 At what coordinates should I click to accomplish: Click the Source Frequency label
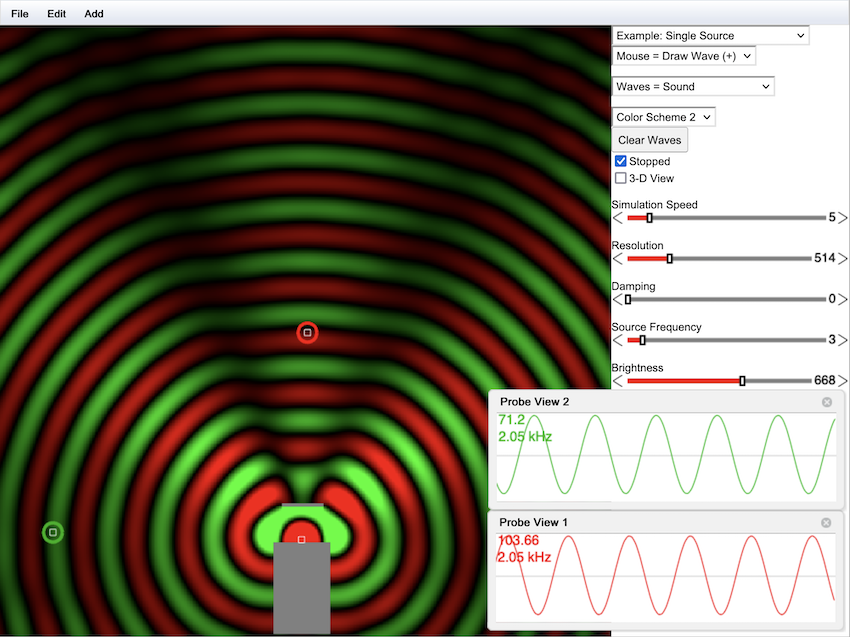tap(656, 327)
